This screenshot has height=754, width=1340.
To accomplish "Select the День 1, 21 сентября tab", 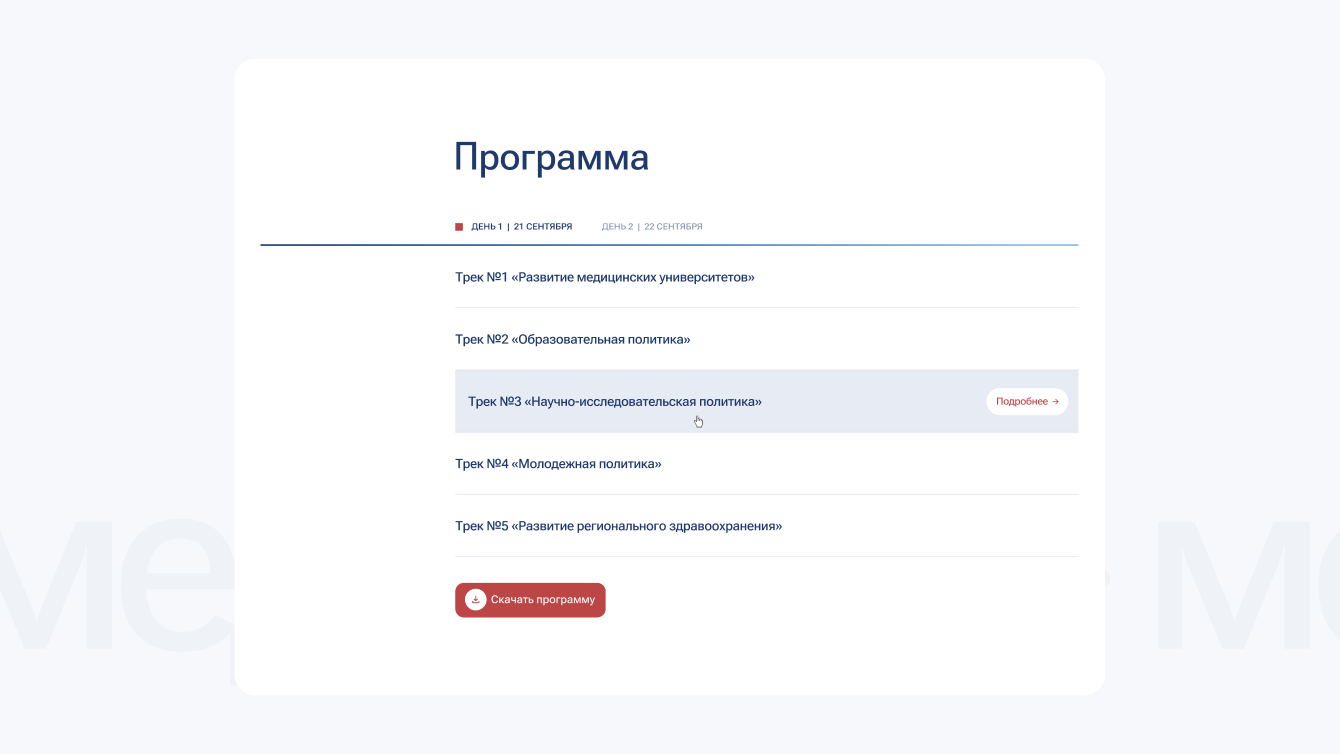I will [514, 227].
